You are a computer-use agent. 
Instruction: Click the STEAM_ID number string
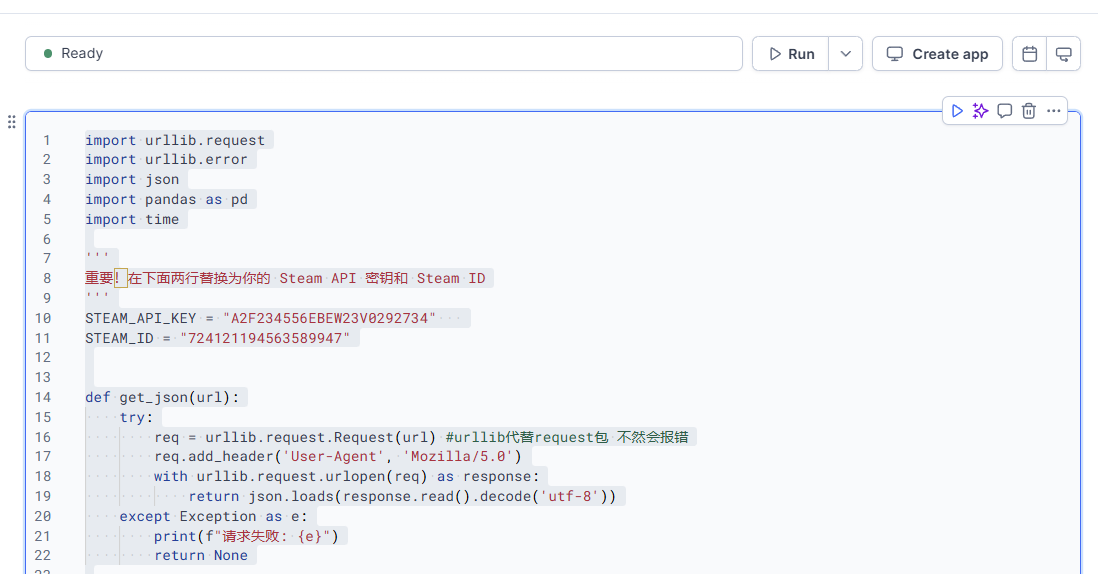(265, 338)
